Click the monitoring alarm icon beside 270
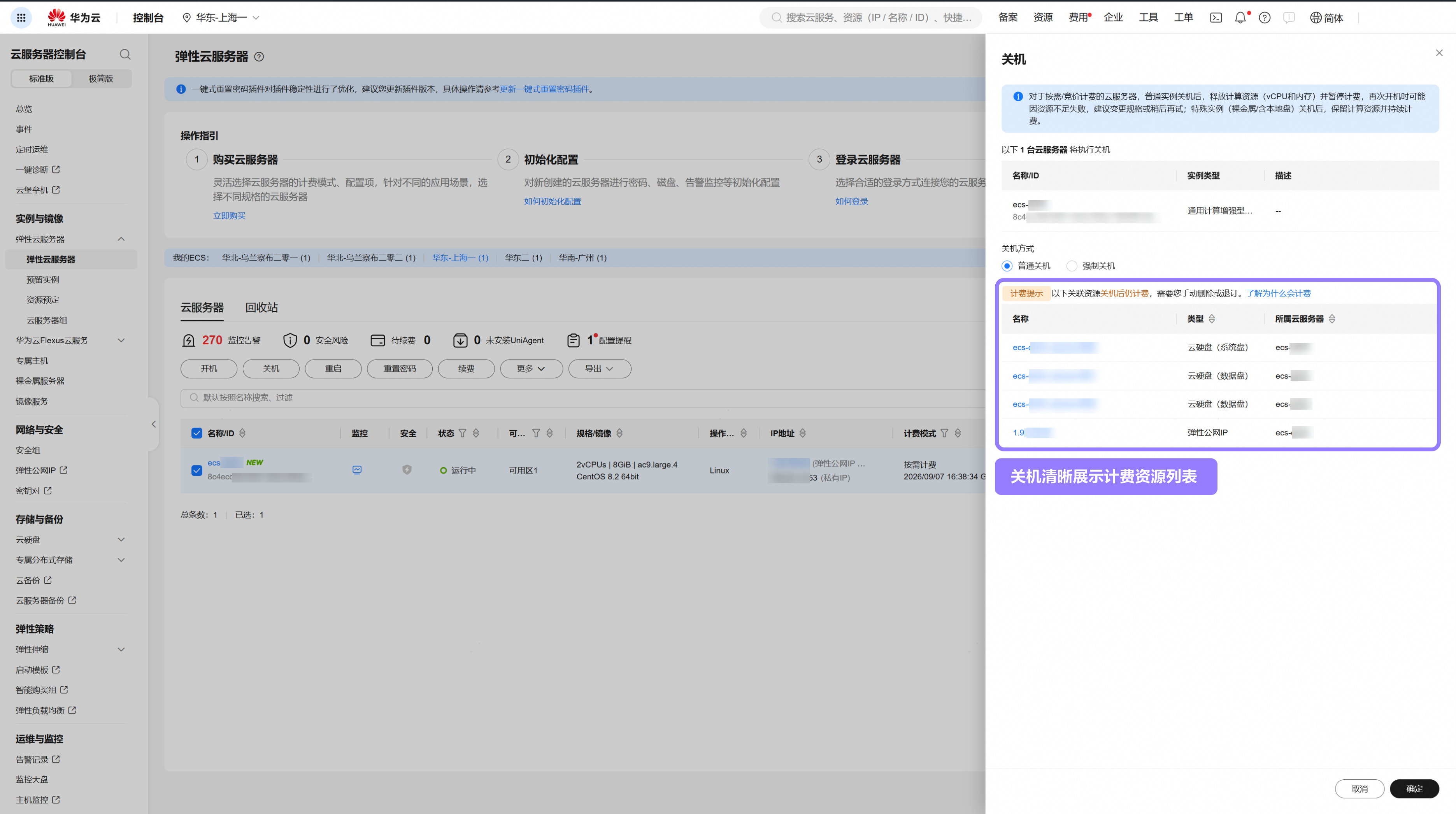This screenshot has height=814, width=1456. pyautogui.click(x=189, y=340)
